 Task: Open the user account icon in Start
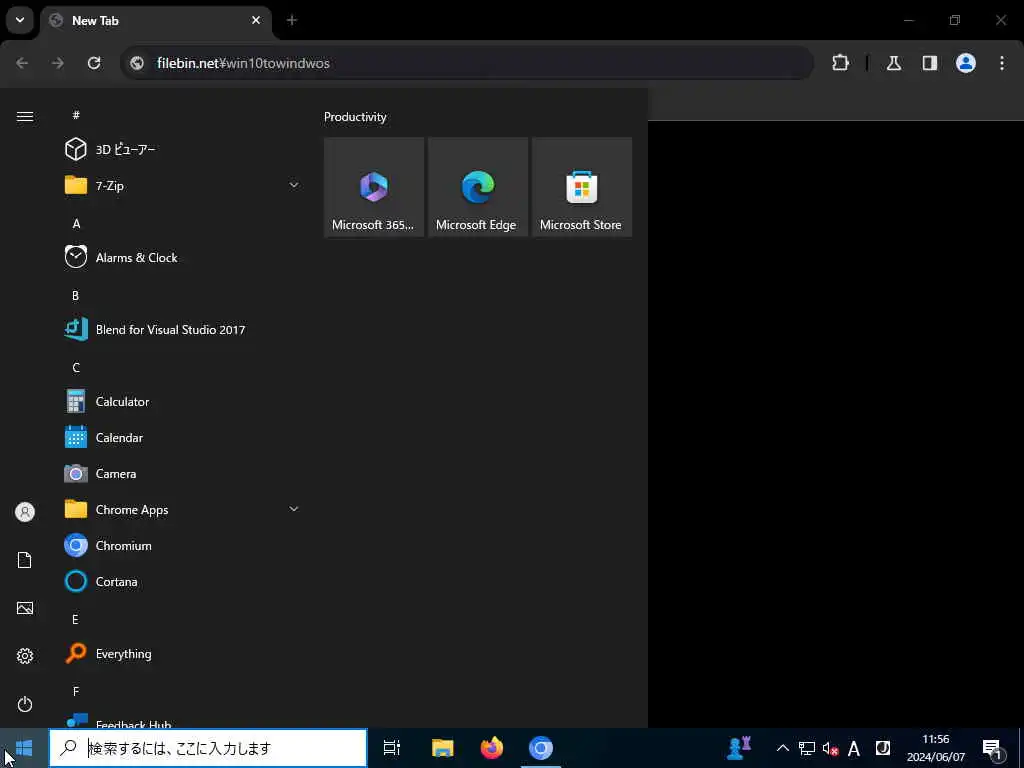point(25,512)
